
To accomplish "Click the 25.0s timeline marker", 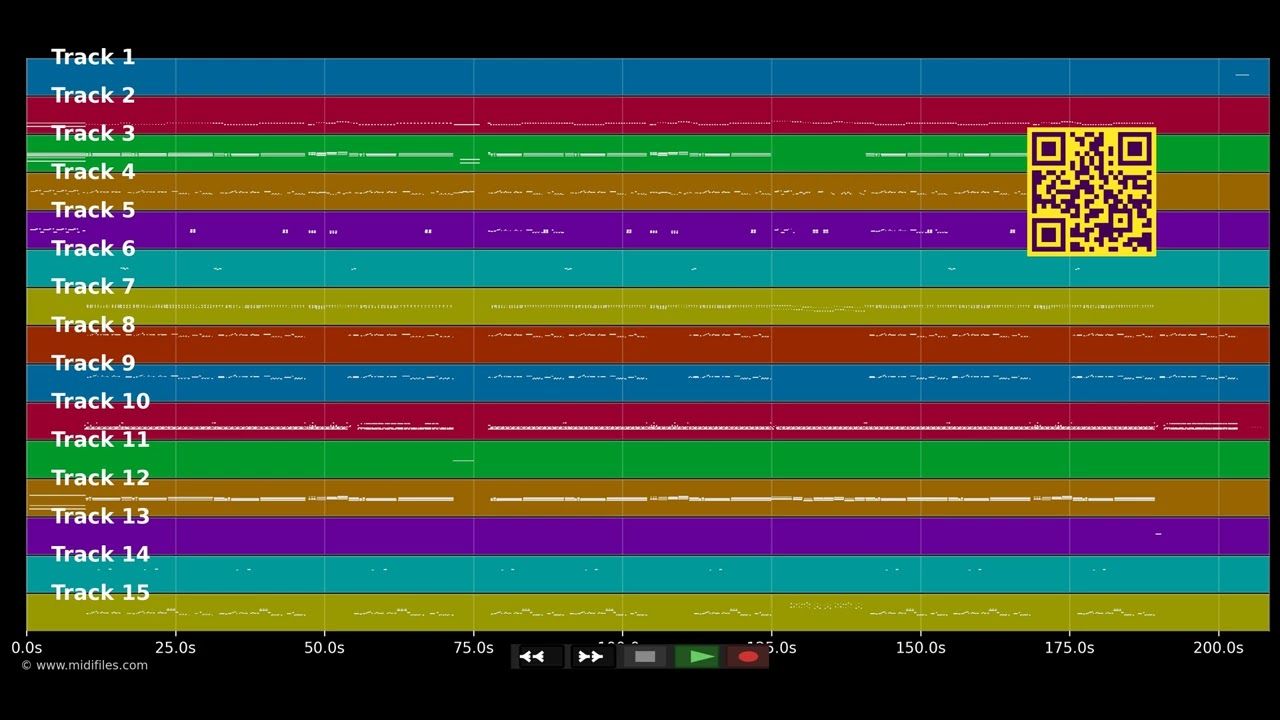I will [175, 648].
